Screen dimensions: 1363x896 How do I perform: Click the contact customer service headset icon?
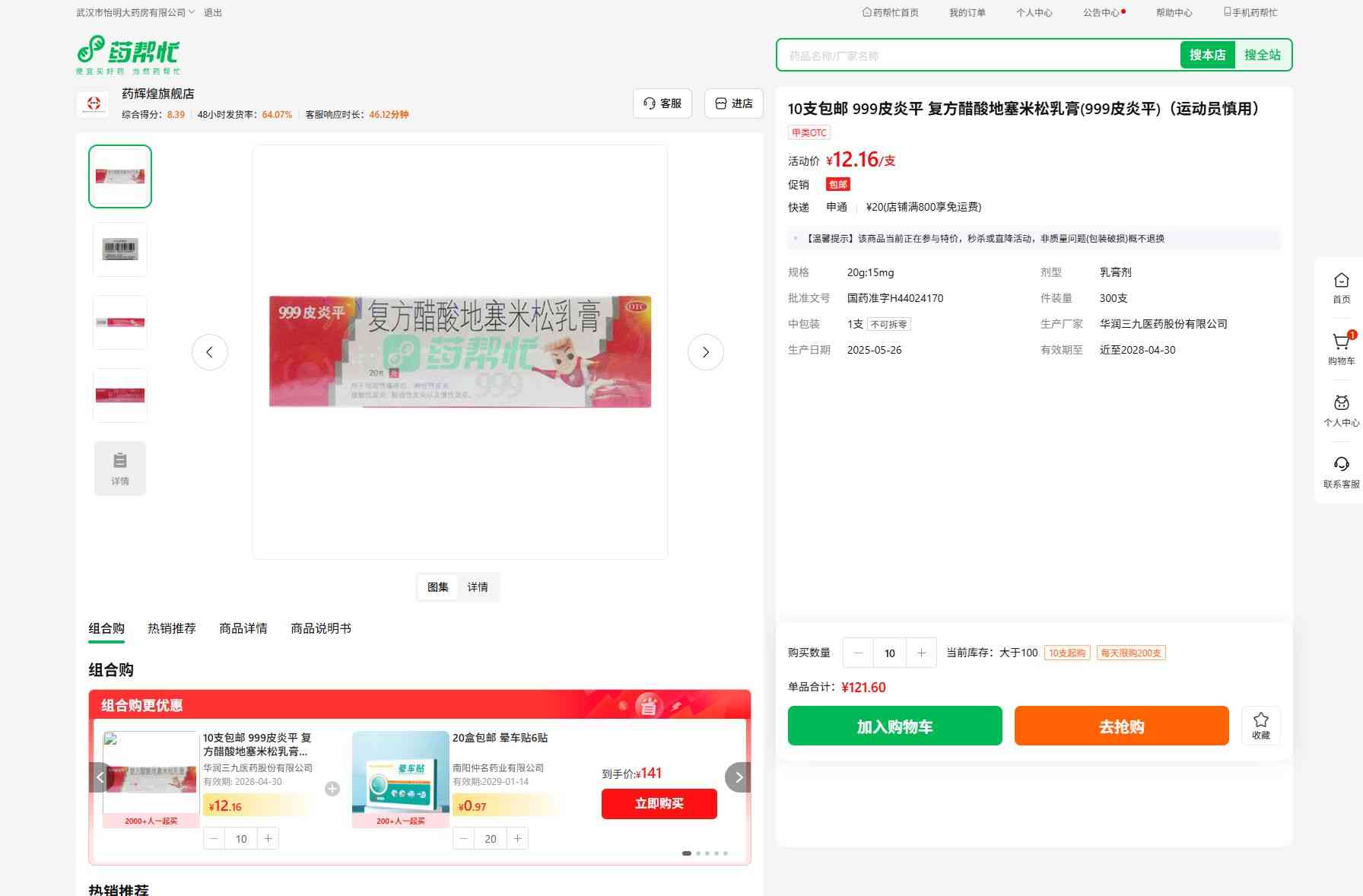[1341, 465]
